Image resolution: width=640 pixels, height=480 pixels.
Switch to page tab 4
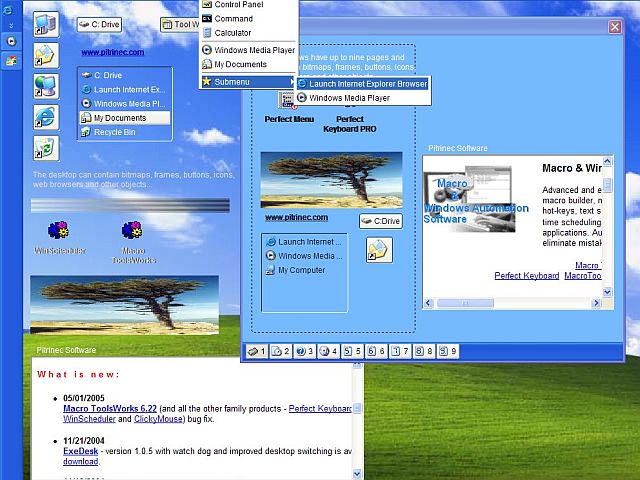coord(328,351)
